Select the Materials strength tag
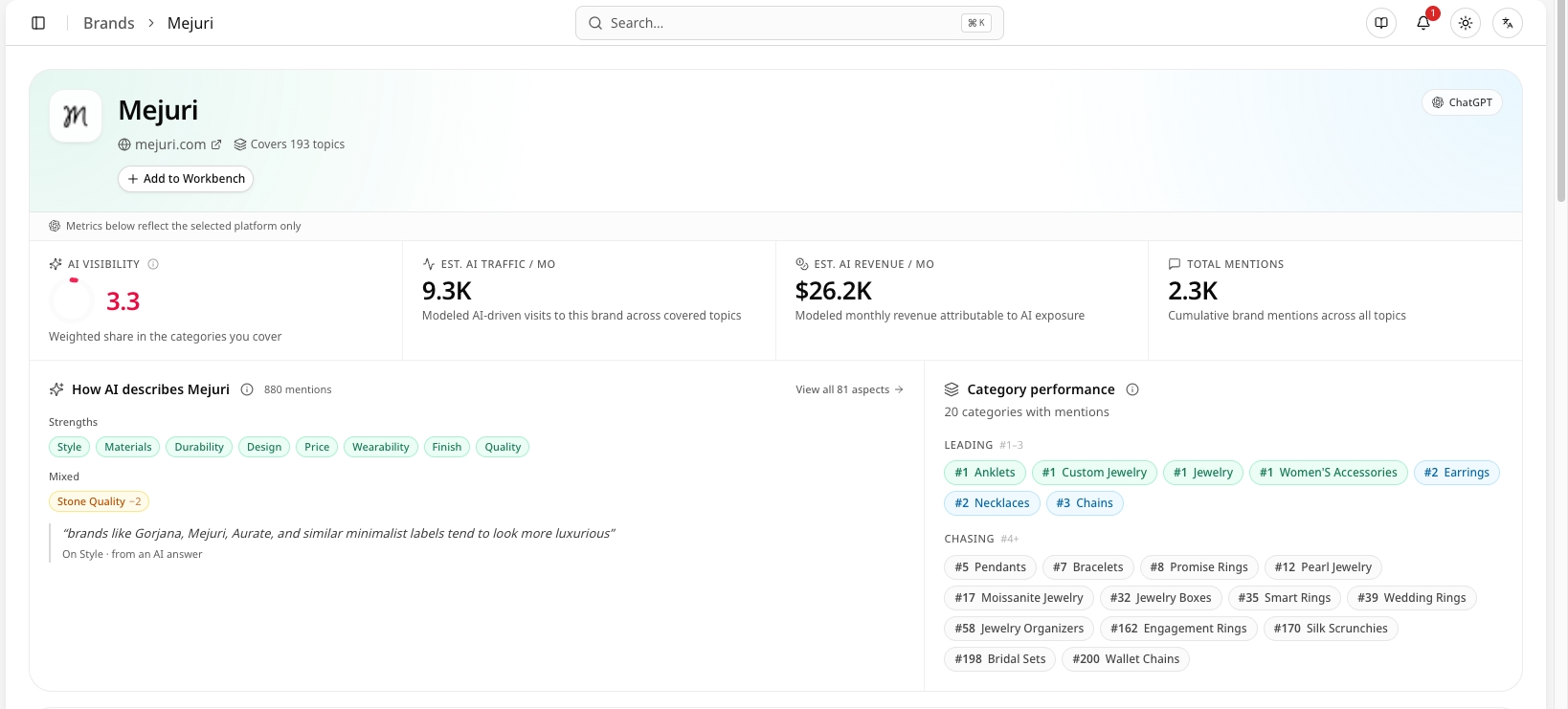 click(x=128, y=447)
